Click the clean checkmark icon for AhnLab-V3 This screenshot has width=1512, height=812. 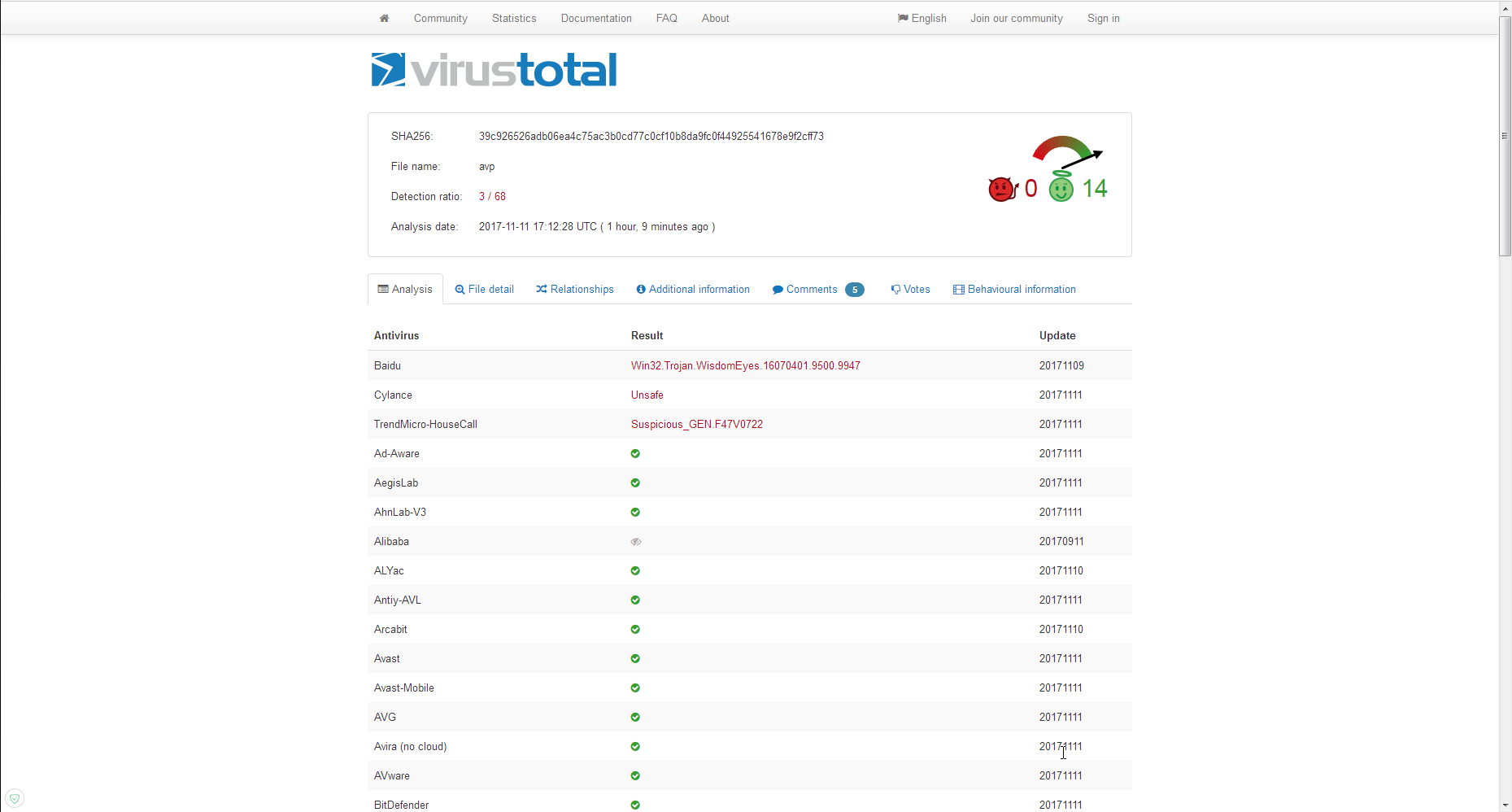point(635,513)
